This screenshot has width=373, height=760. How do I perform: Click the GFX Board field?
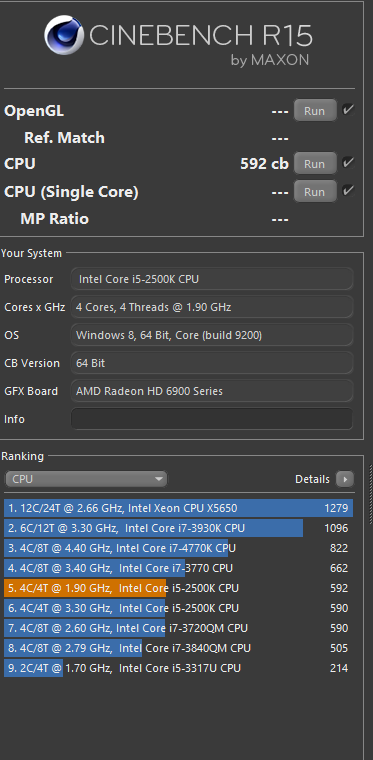pos(212,391)
